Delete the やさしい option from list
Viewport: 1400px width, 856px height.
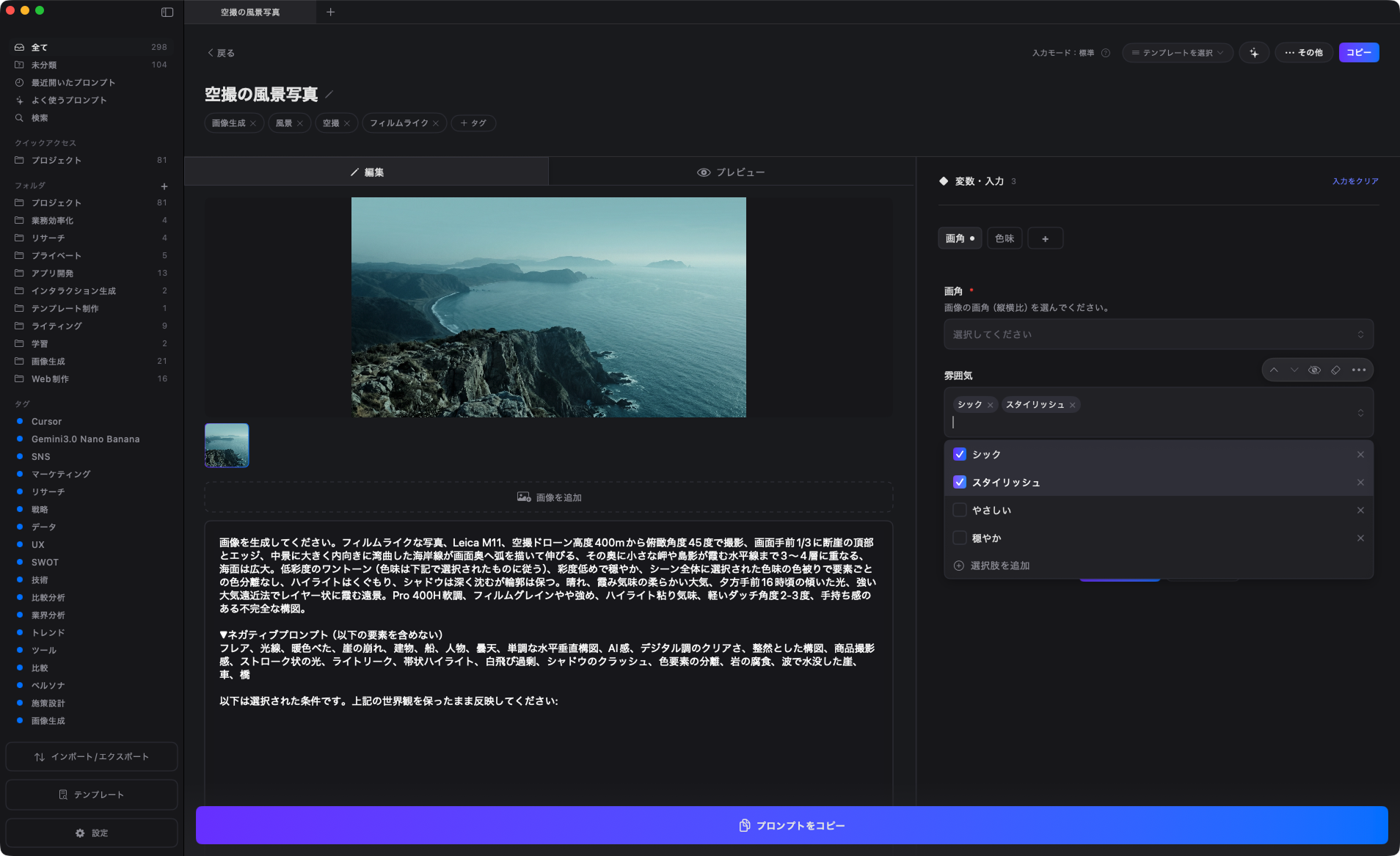(x=1360, y=511)
